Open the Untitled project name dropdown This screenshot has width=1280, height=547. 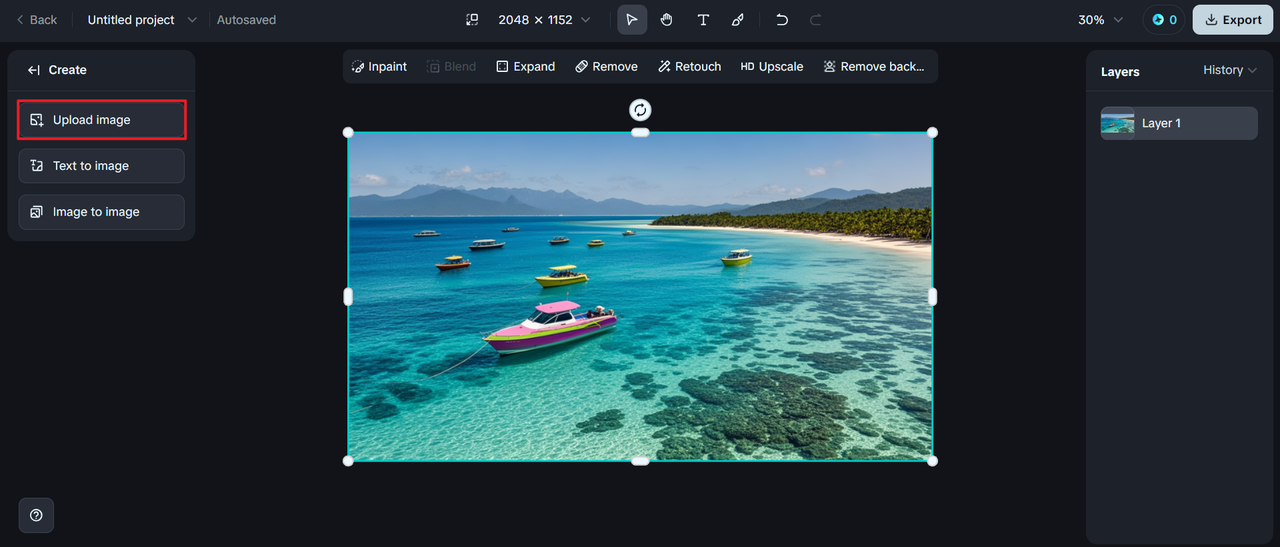(142, 20)
